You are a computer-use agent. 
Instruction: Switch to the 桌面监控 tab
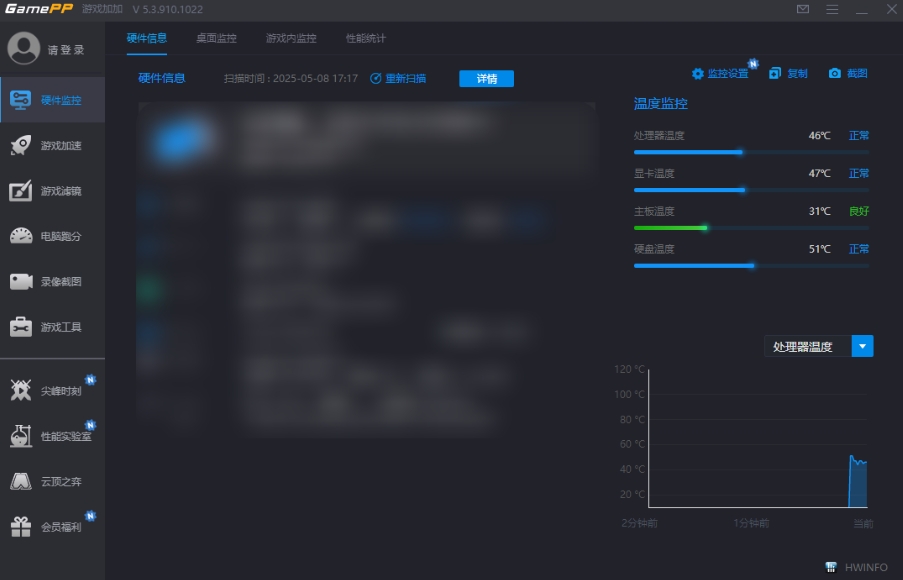click(x=217, y=39)
